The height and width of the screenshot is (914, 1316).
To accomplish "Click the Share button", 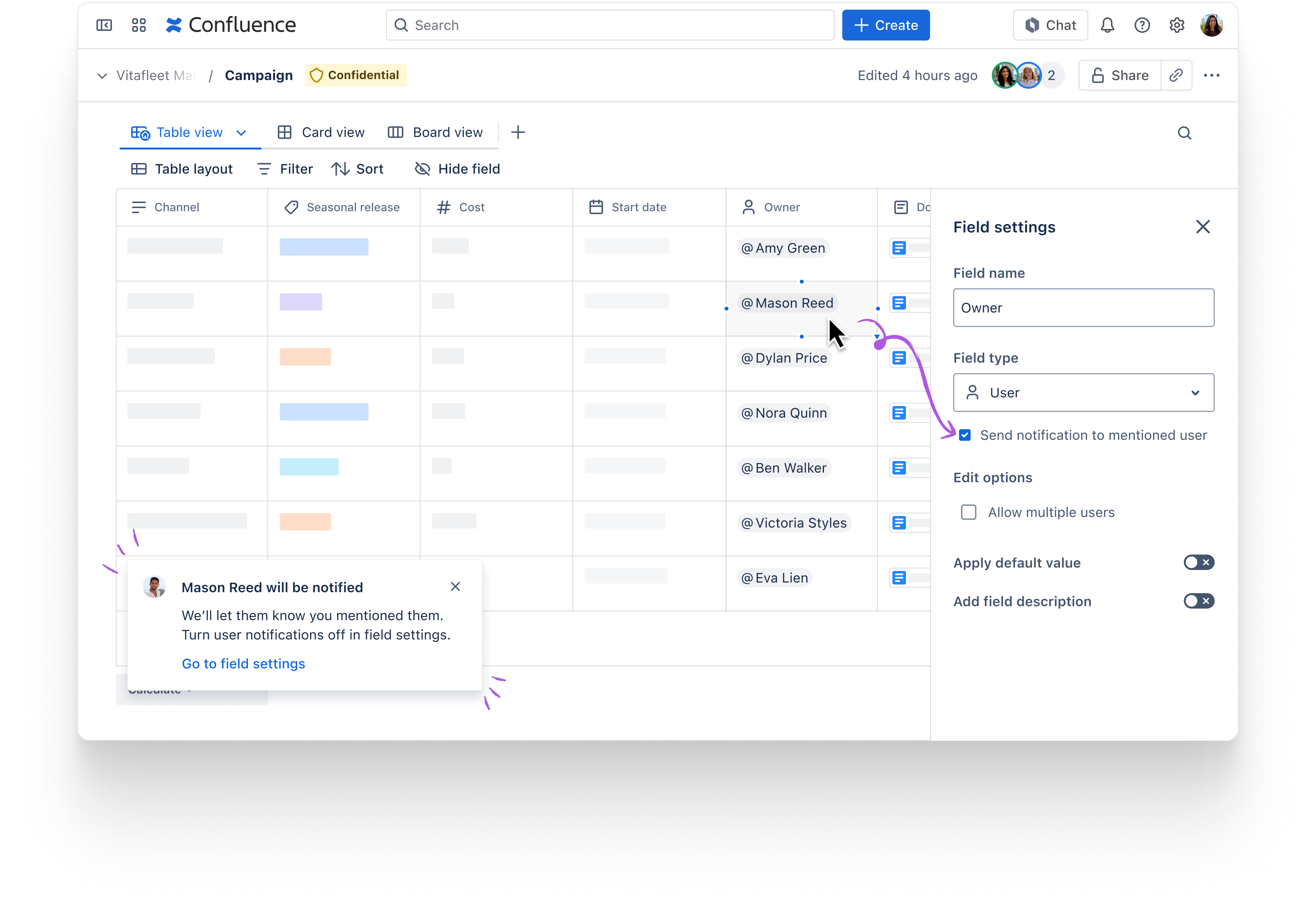I will click(x=1120, y=76).
